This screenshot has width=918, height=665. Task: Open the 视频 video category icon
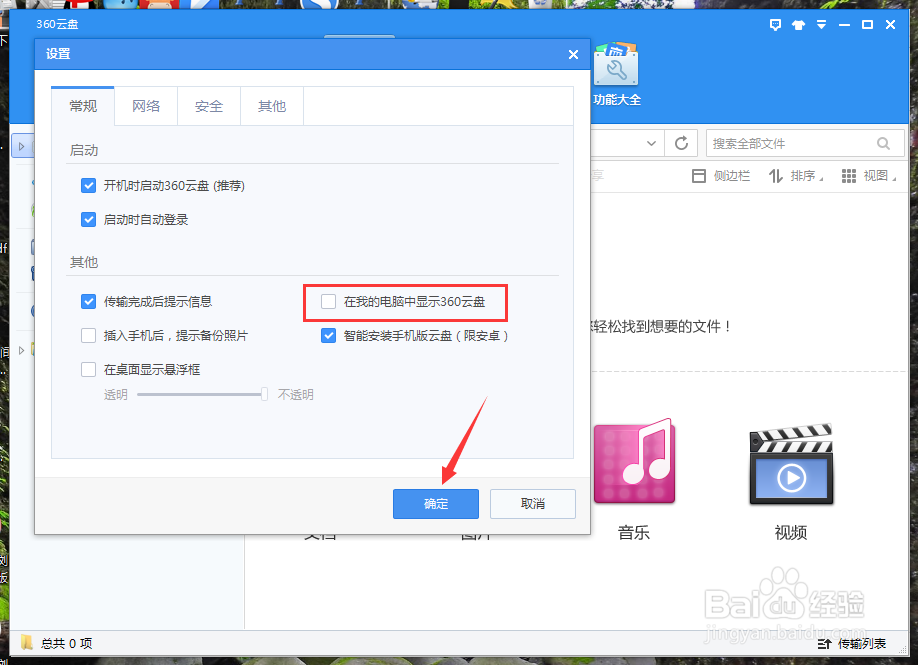point(791,464)
